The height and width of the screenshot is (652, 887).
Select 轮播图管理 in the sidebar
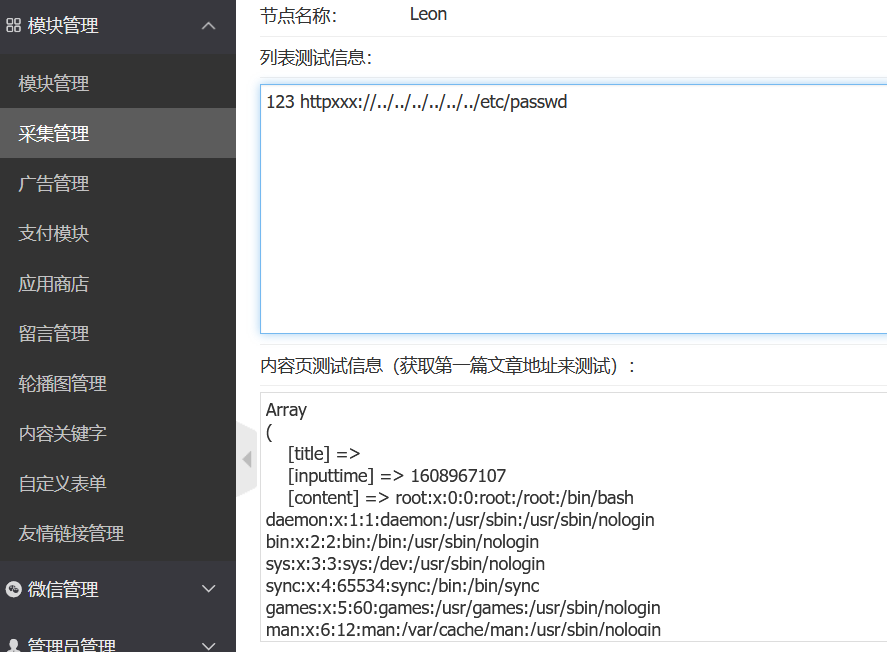(x=118, y=383)
